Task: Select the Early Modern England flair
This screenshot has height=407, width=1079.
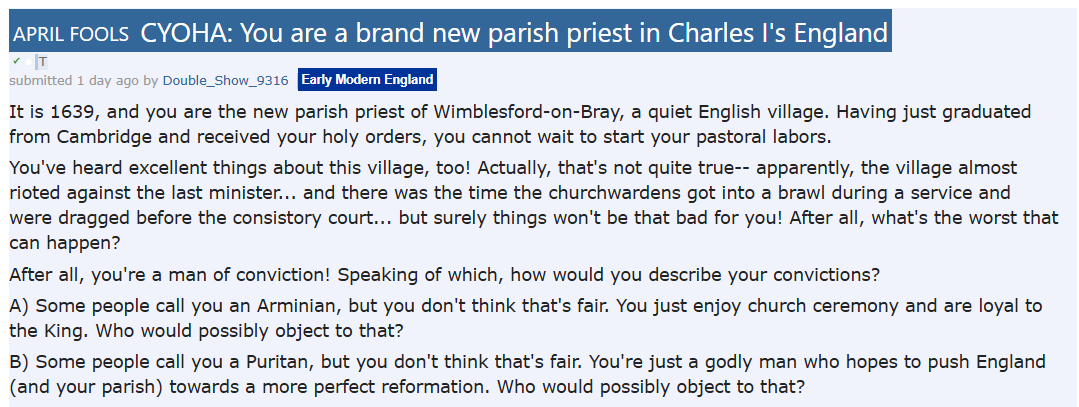Action: [367, 80]
